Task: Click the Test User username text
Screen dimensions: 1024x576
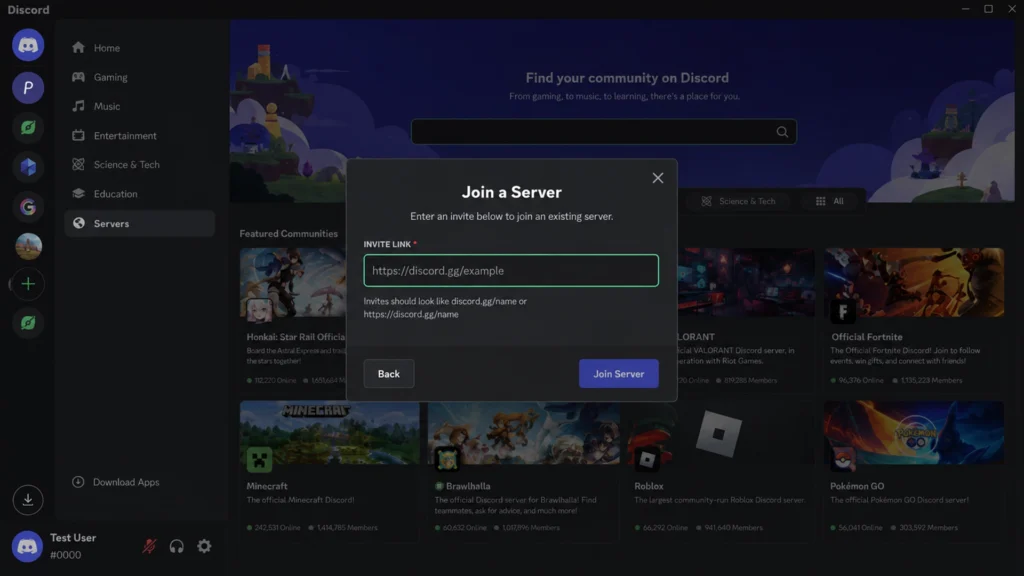Action: click(73, 537)
